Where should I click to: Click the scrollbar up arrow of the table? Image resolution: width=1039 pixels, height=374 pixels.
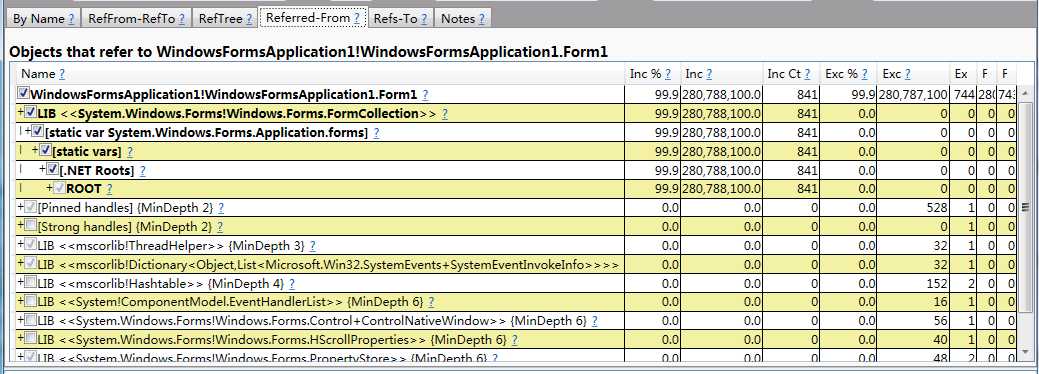pyautogui.click(x=1026, y=93)
